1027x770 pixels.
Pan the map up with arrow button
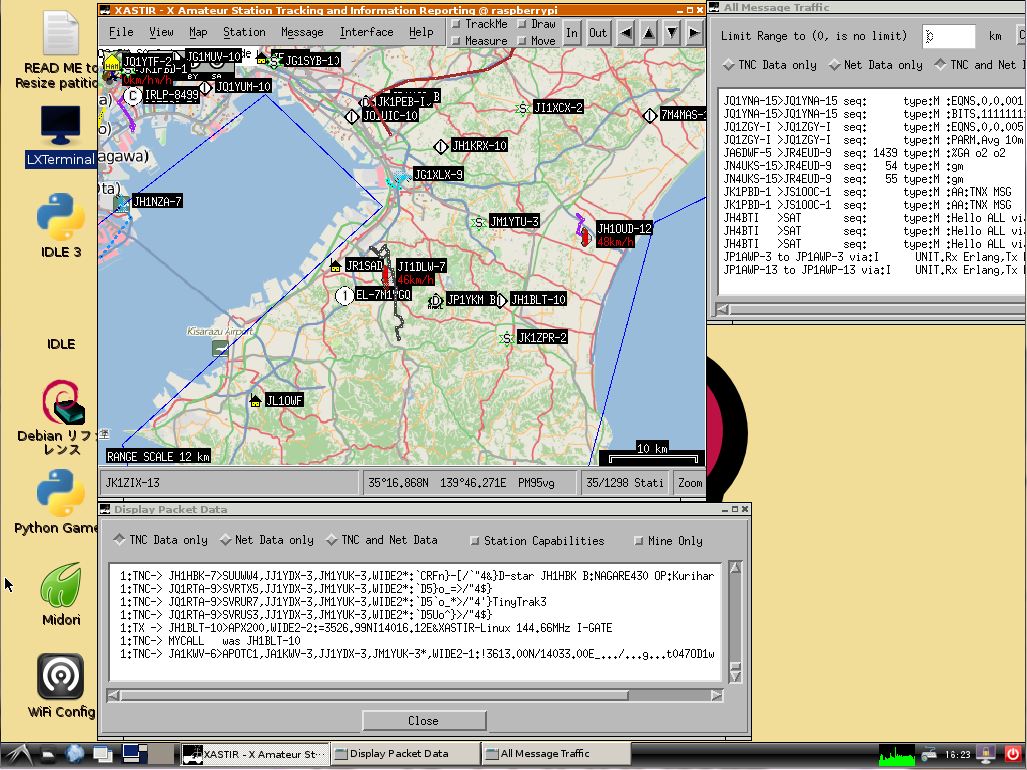[649, 32]
